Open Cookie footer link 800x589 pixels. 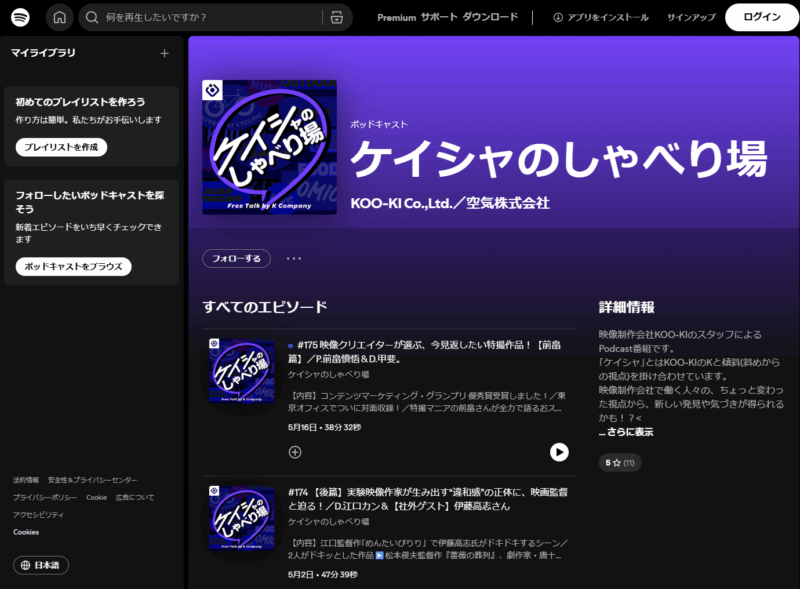96,497
